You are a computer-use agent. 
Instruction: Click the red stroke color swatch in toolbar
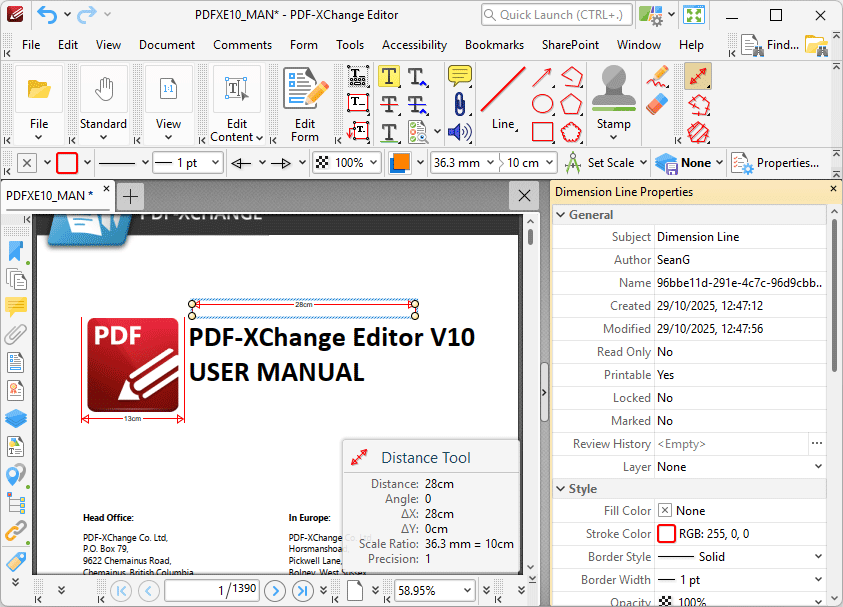point(67,163)
